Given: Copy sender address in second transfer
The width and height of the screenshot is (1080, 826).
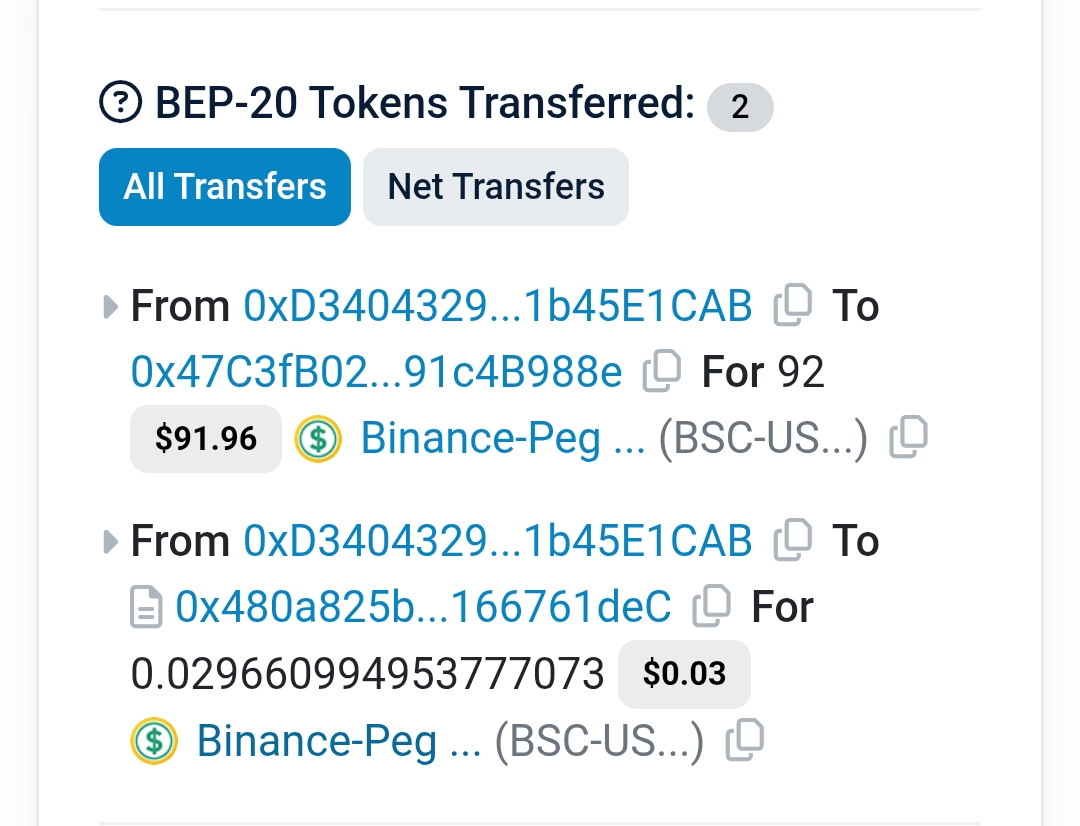Looking at the screenshot, I should [792, 541].
